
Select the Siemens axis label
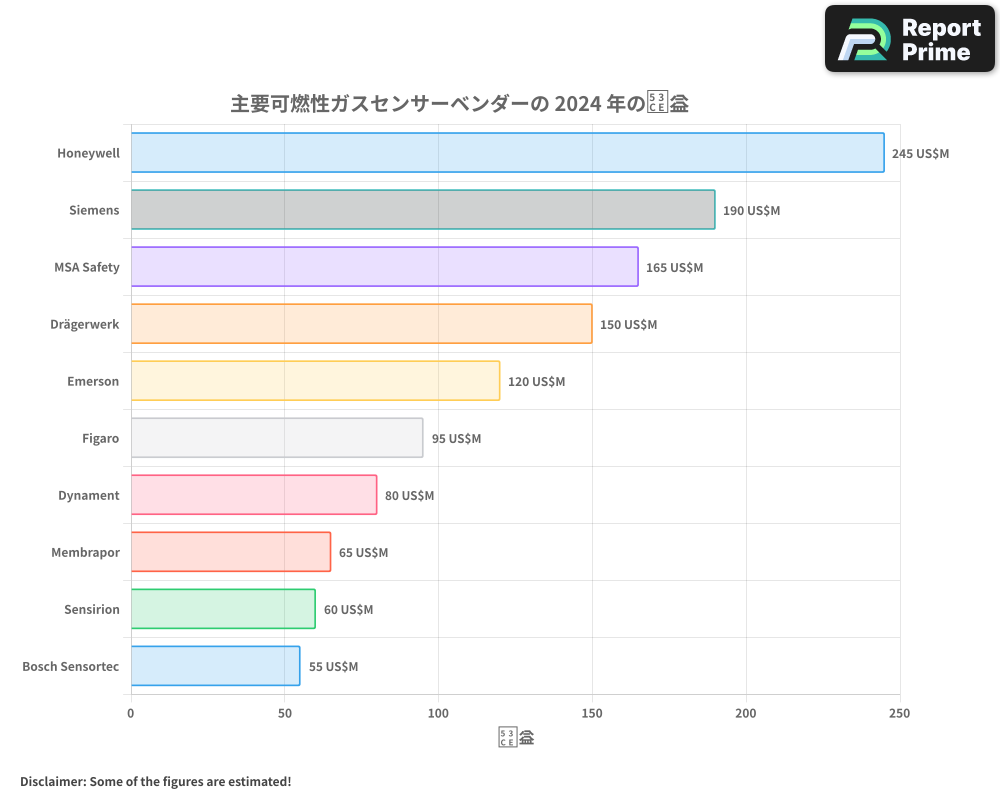pyautogui.click(x=95, y=210)
